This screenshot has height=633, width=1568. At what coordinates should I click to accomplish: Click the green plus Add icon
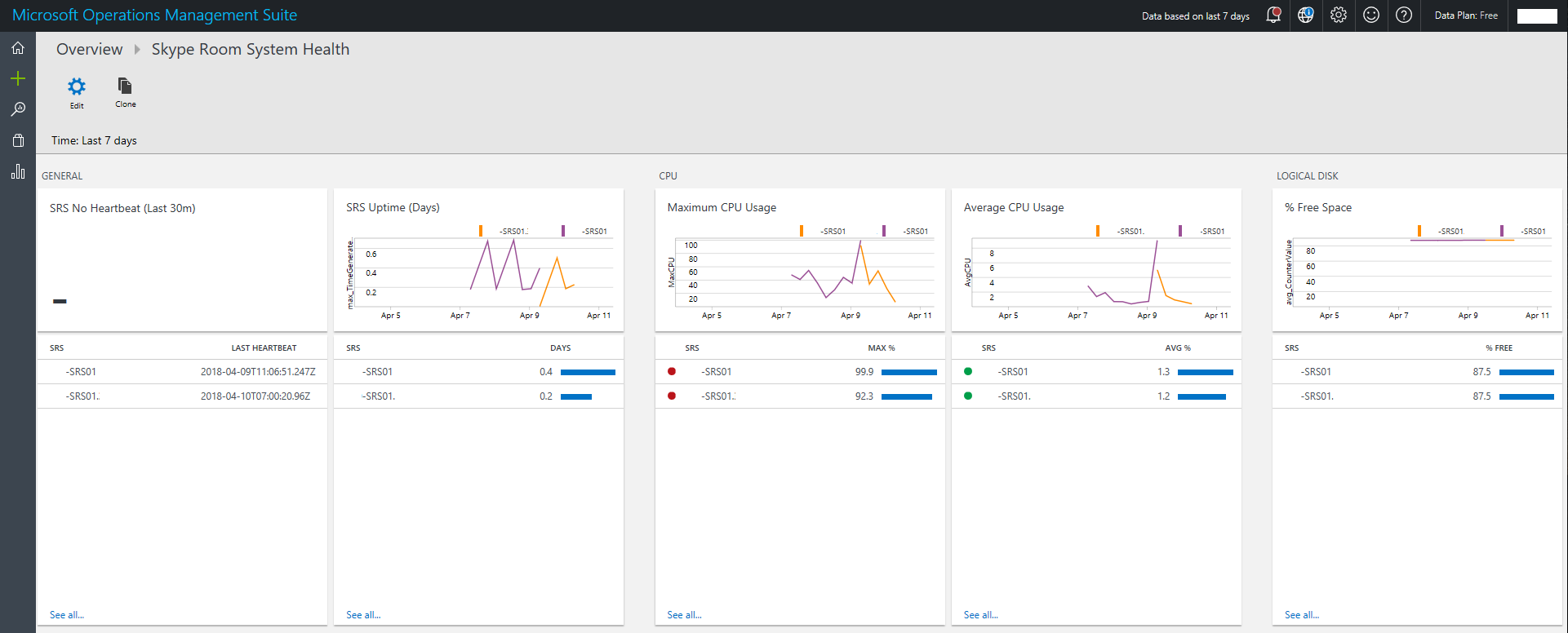[18, 78]
